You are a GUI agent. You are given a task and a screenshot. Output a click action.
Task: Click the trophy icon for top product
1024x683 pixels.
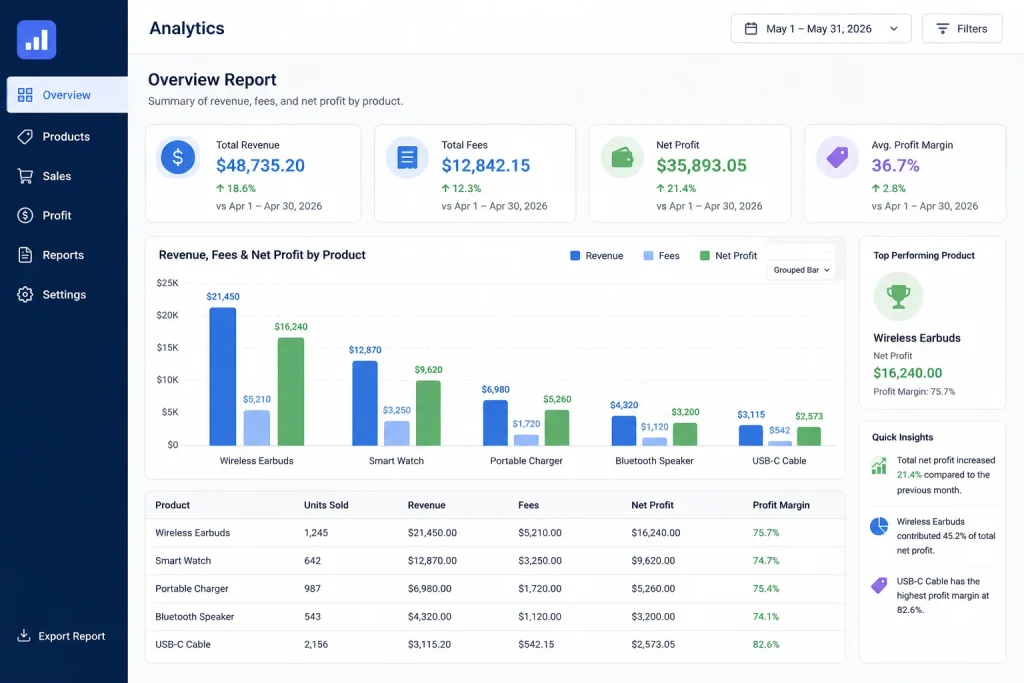click(x=899, y=296)
